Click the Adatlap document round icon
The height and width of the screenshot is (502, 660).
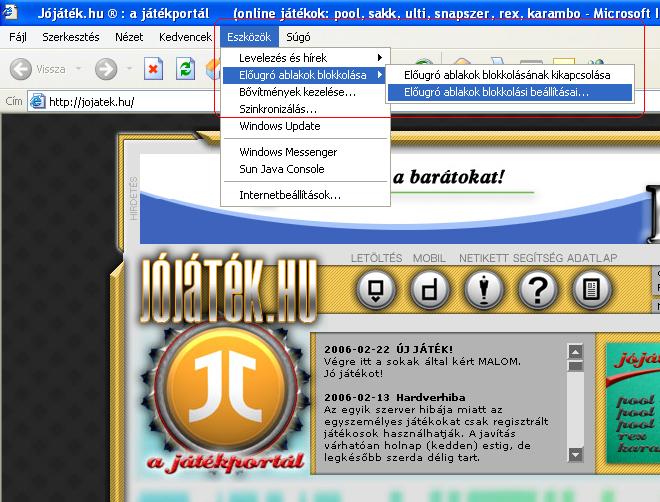point(592,290)
